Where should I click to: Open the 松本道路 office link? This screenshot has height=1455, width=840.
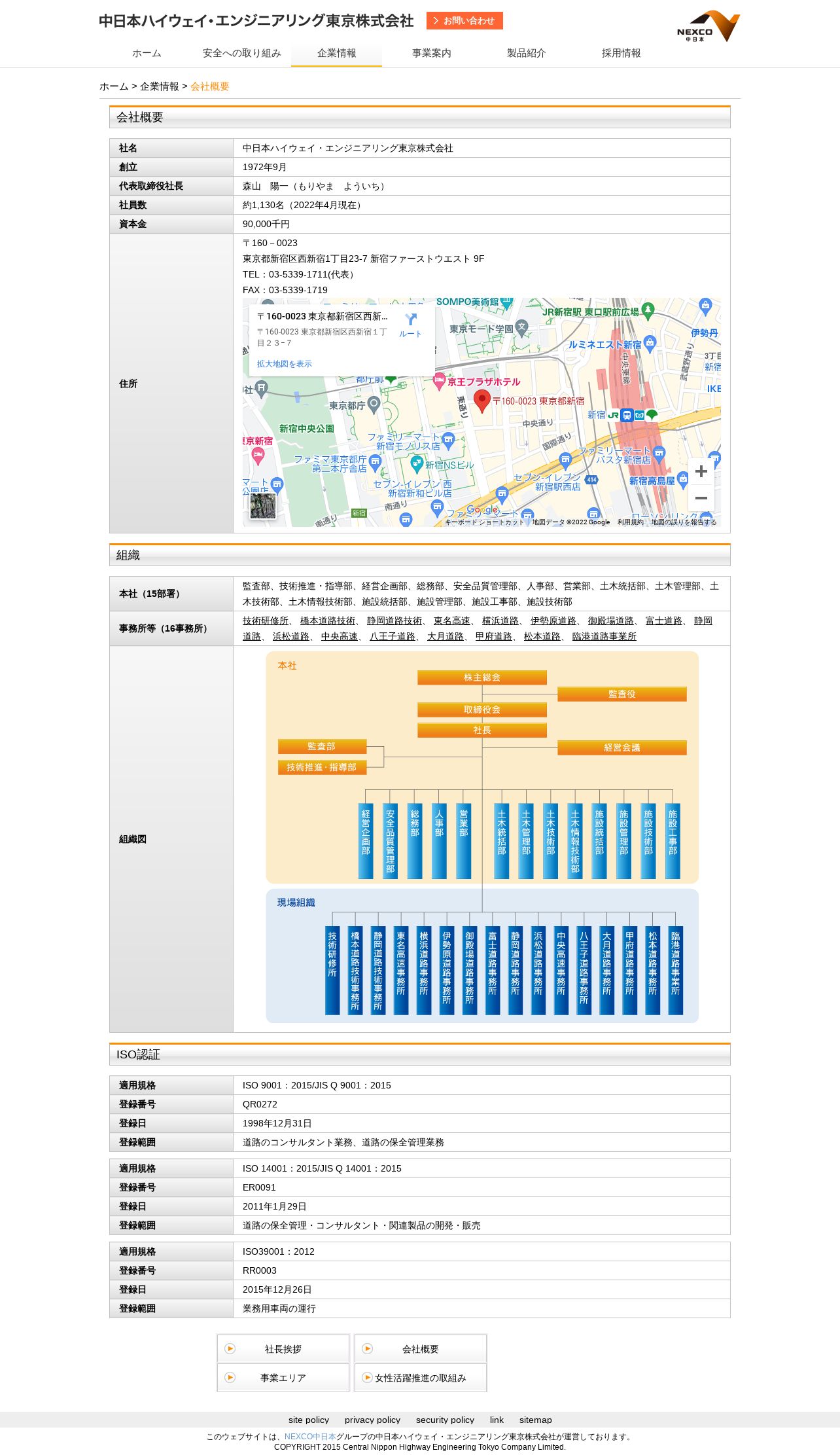coord(542,636)
